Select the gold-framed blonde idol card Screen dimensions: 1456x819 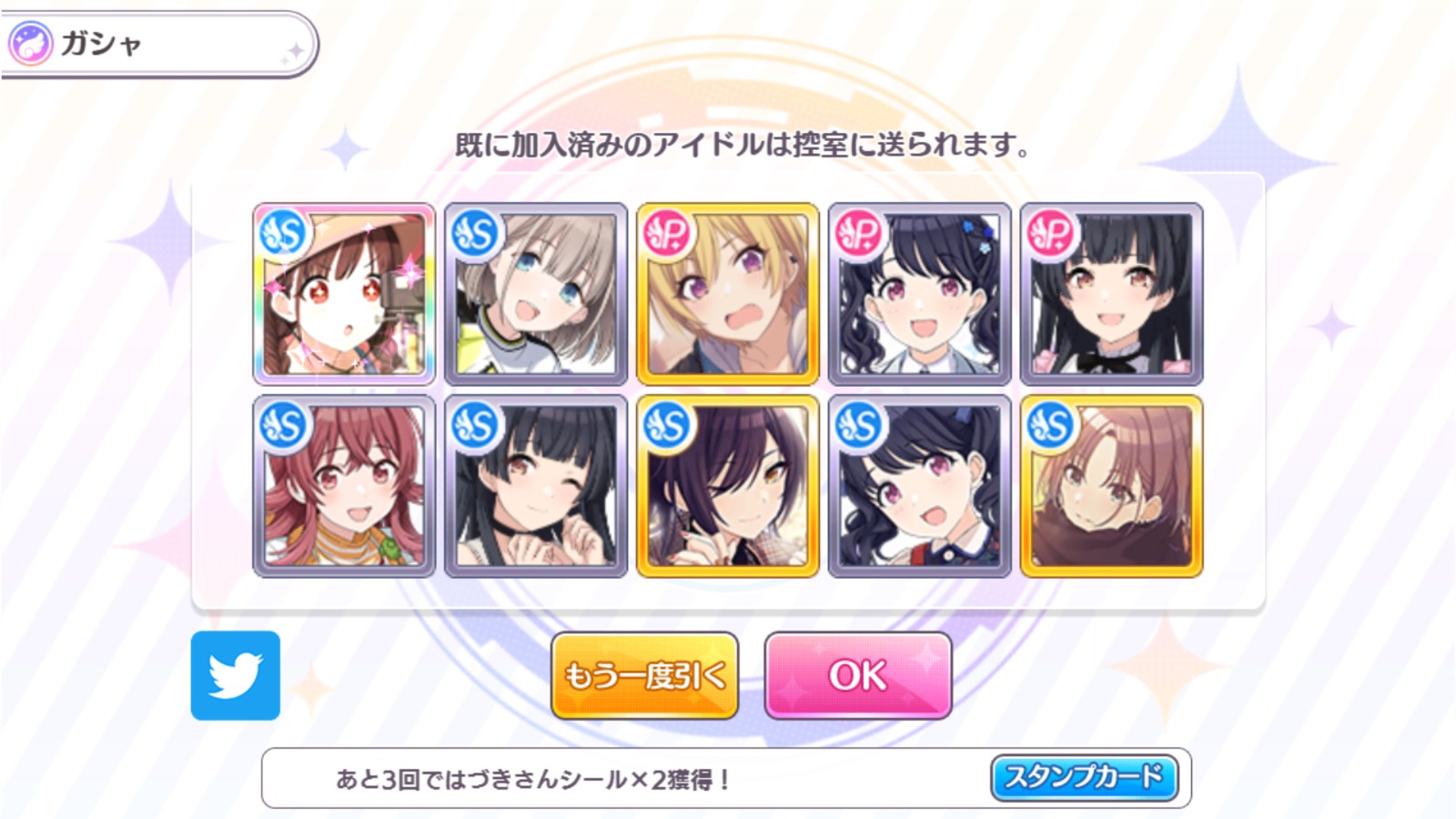(728, 294)
